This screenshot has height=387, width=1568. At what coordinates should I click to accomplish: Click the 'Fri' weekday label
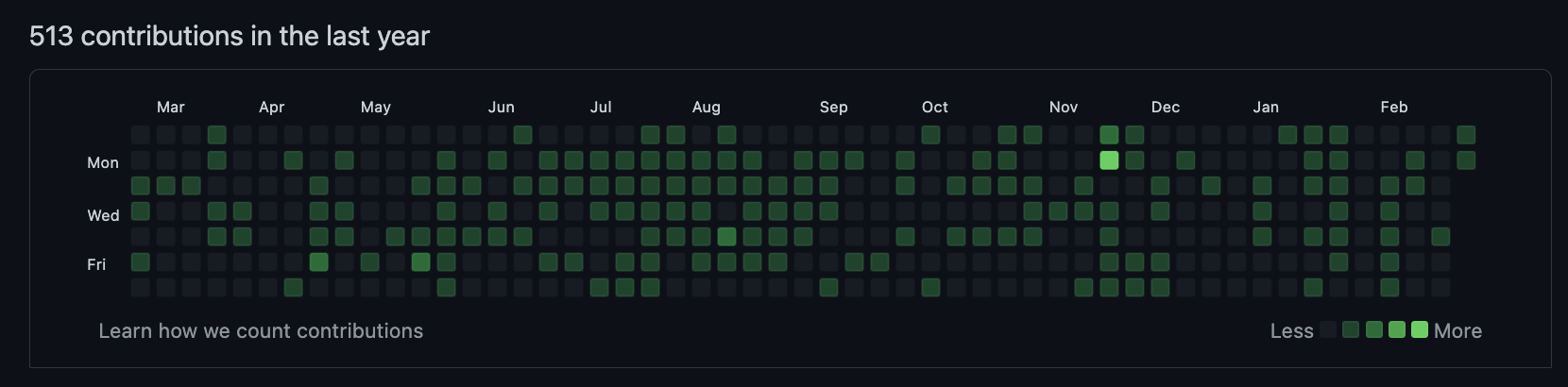[96, 264]
